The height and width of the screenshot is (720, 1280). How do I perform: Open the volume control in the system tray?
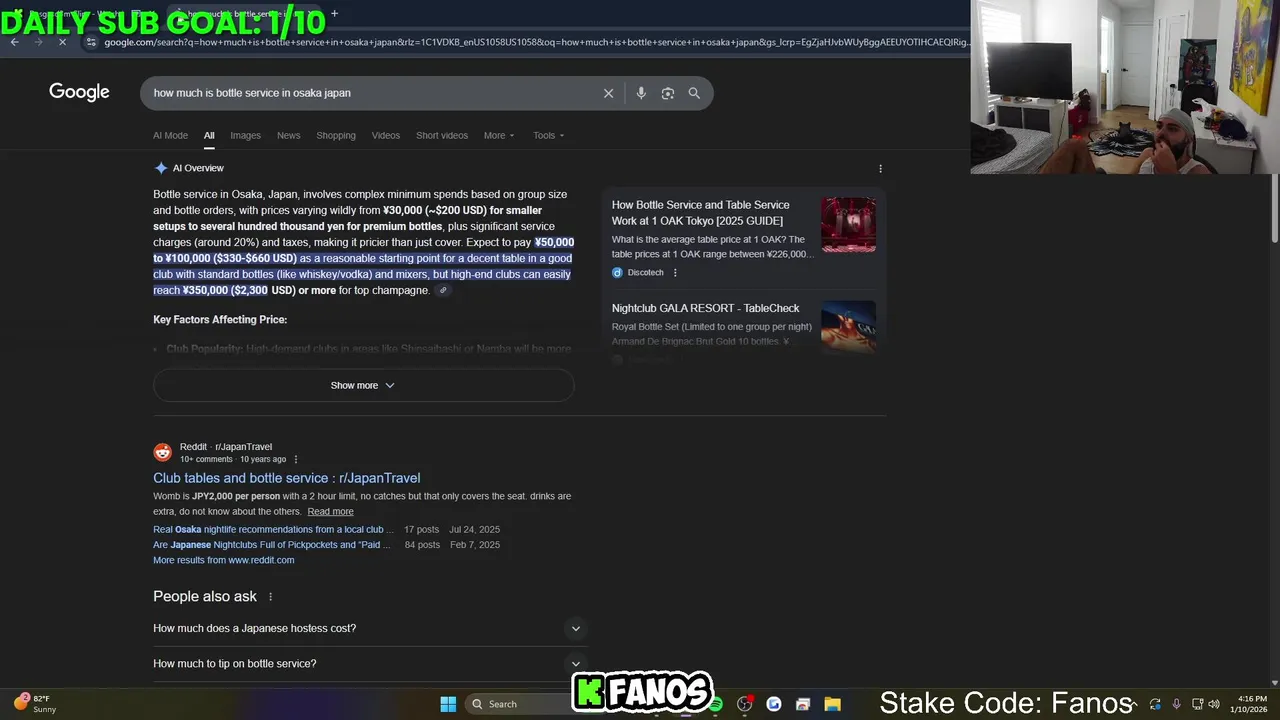coord(1214,704)
